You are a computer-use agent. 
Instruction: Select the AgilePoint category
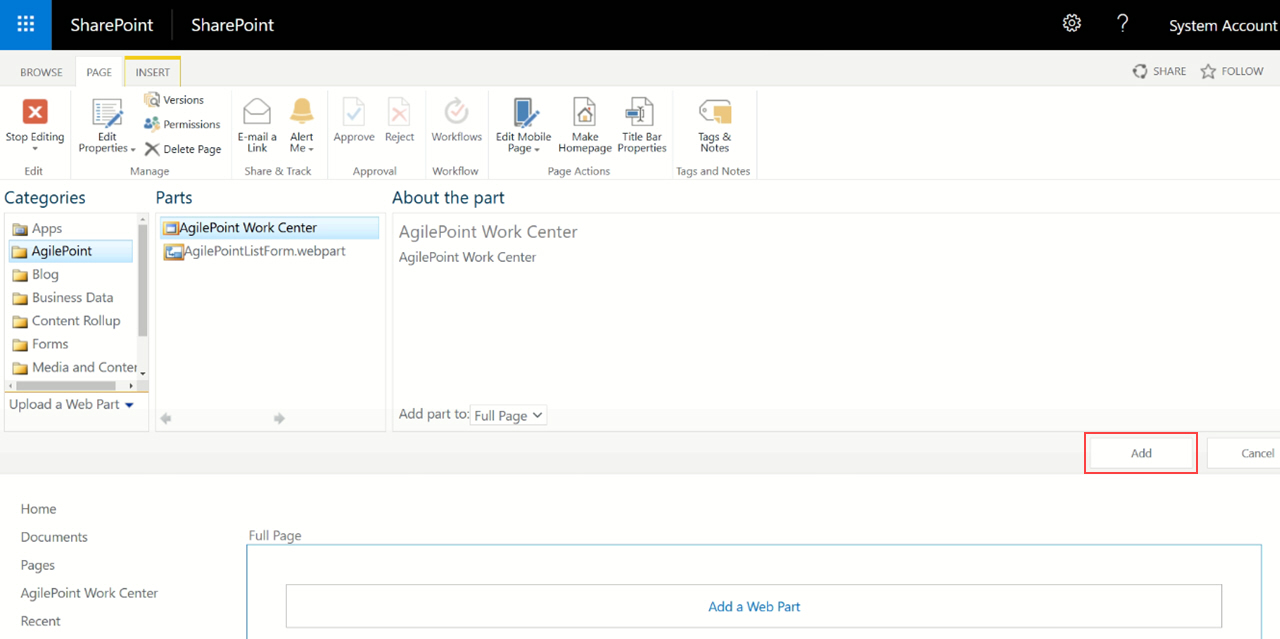click(x=70, y=251)
